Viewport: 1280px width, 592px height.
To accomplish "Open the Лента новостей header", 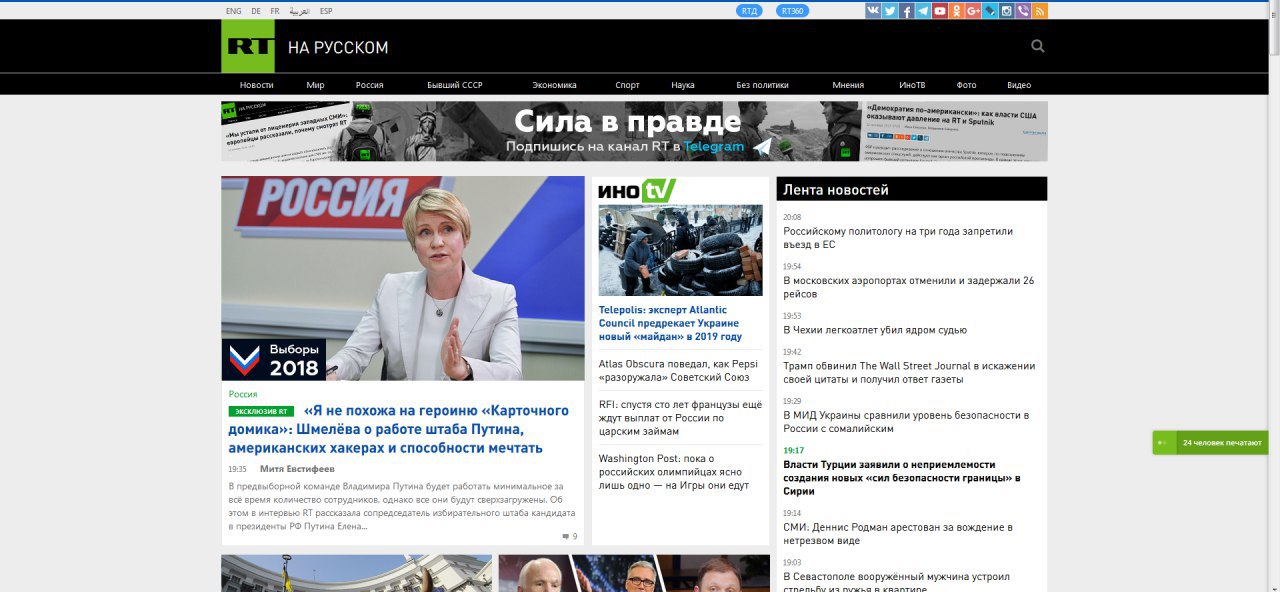I will click(912, 189).
